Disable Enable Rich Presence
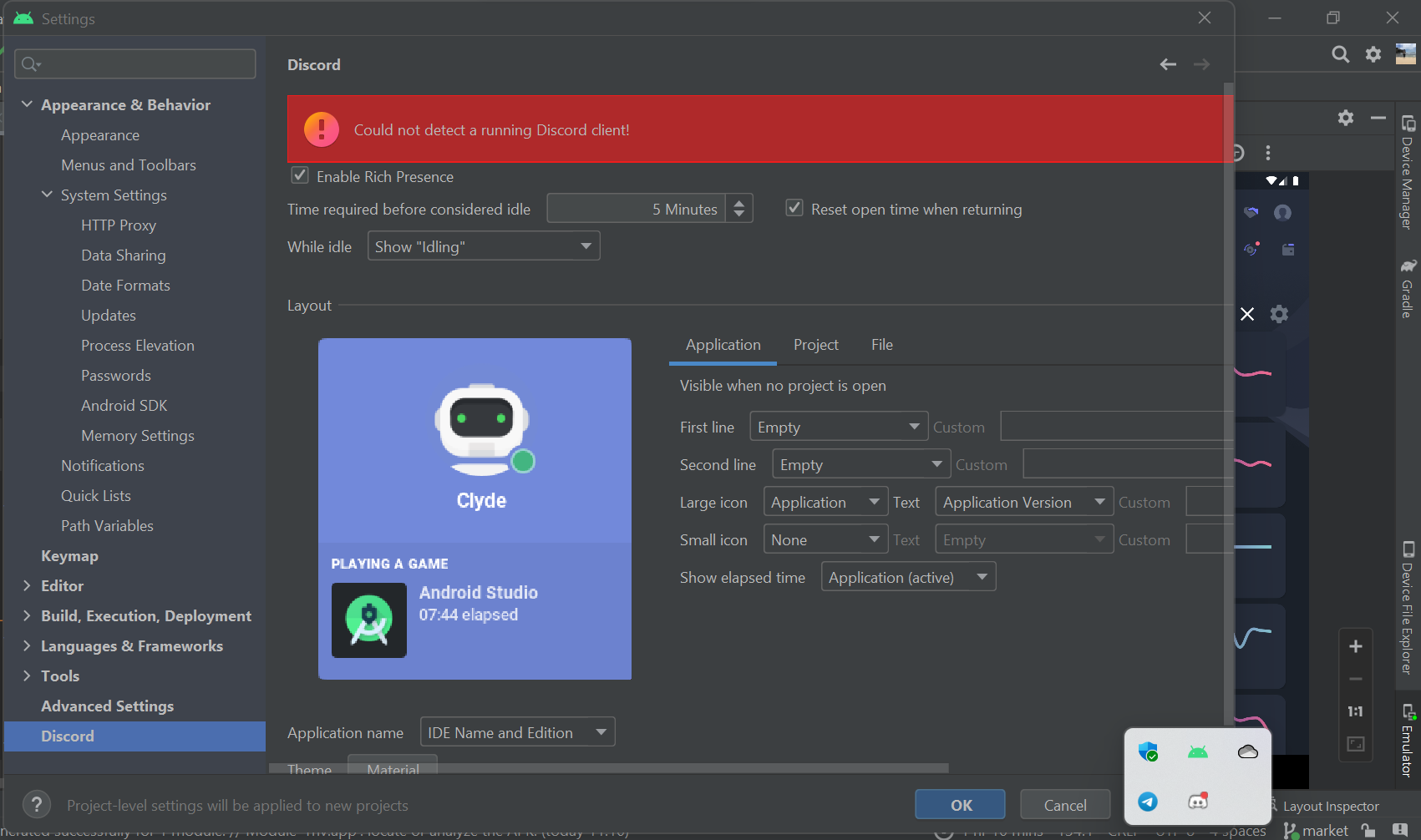This screenshot has width=1421, height=840. click(x=299, y=175)
